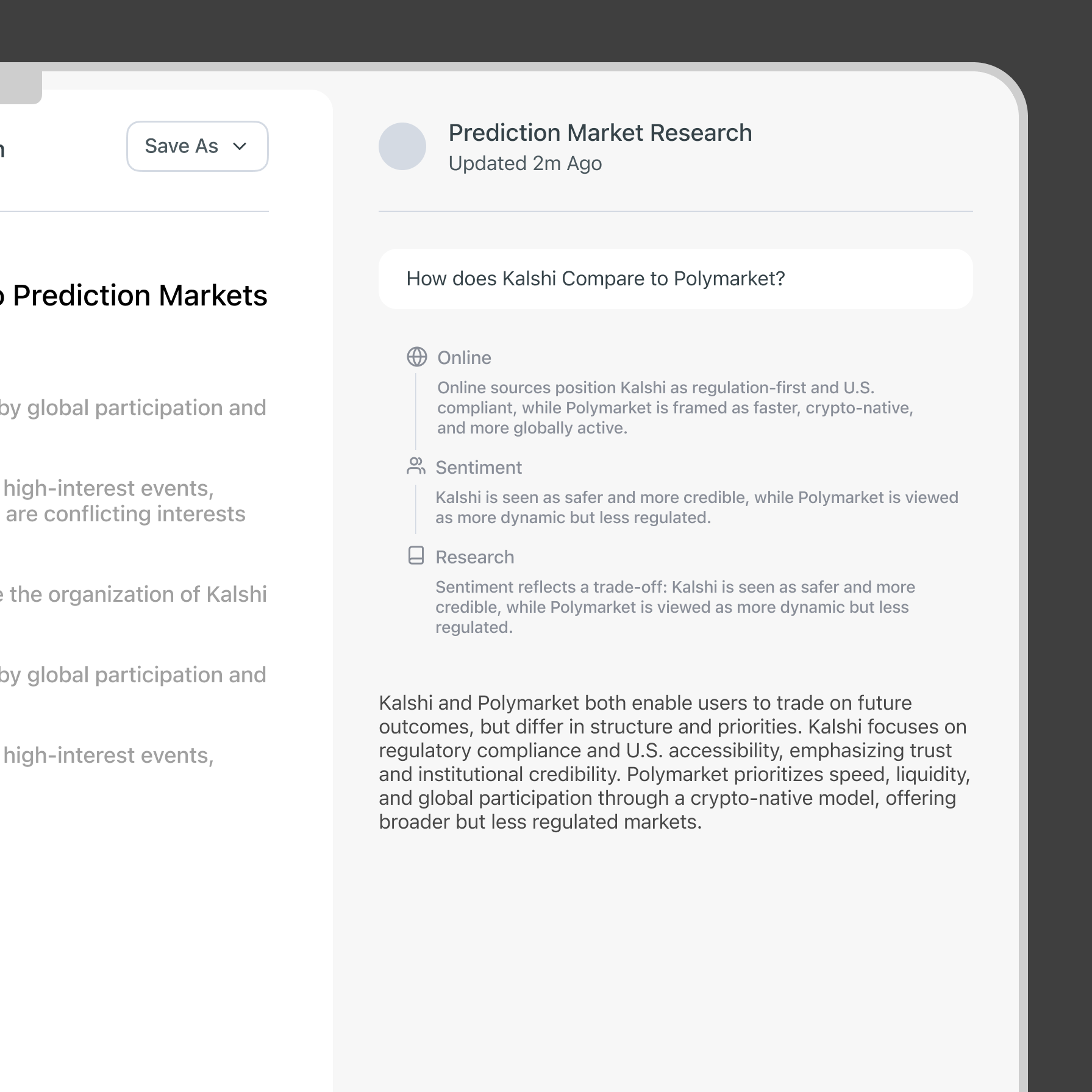The height and width of the screenshot is (1092, 1092).
Task: Click the globe icon next to Online
Action: tap(417, 357)
